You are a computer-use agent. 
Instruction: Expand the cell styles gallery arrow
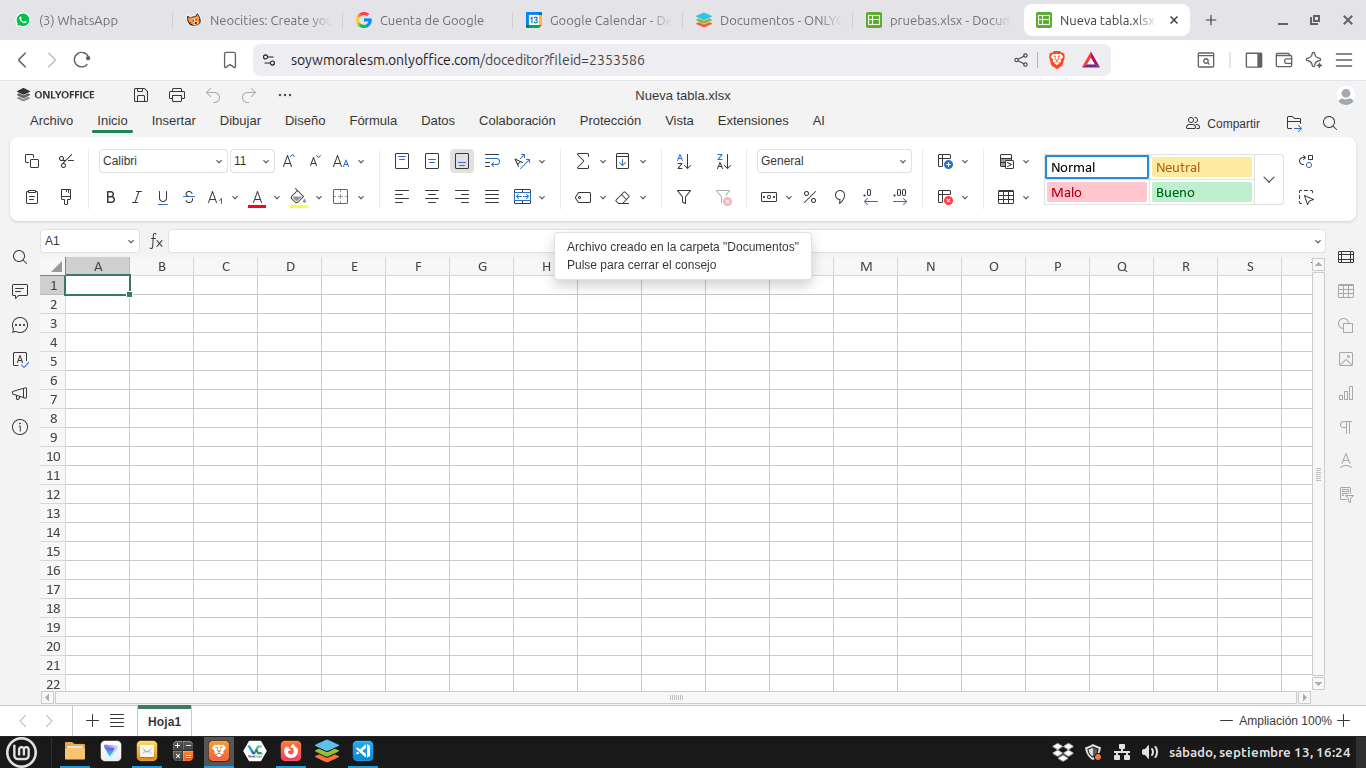[1269, 180]
